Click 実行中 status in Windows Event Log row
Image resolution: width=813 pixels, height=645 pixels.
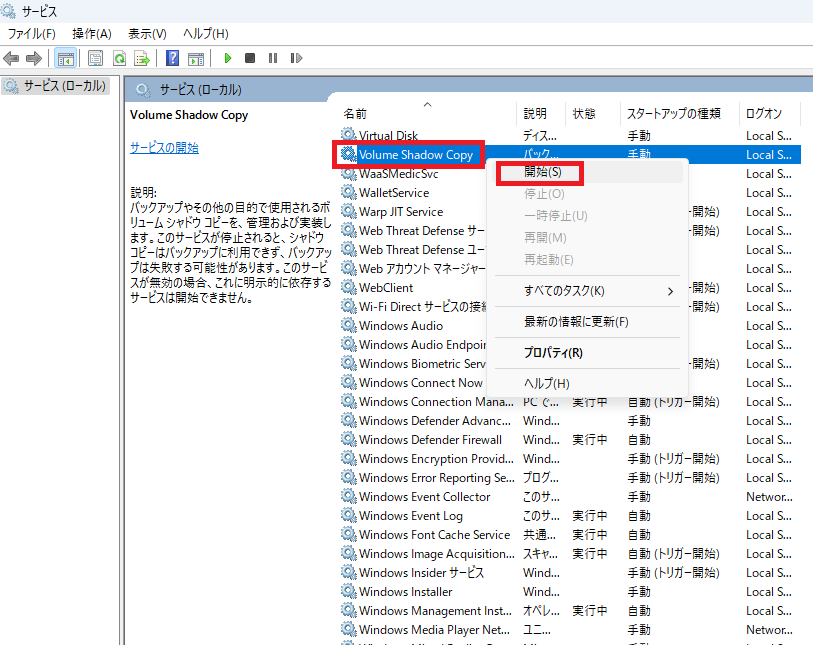590,516
